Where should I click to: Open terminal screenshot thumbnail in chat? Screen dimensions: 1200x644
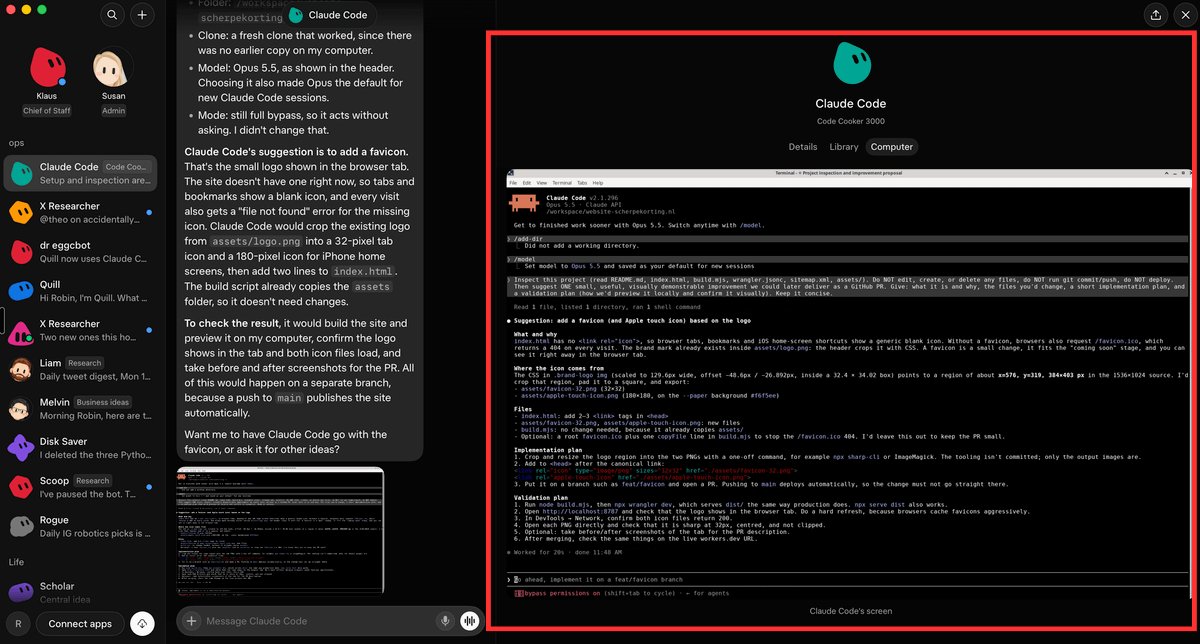[280, 533]
